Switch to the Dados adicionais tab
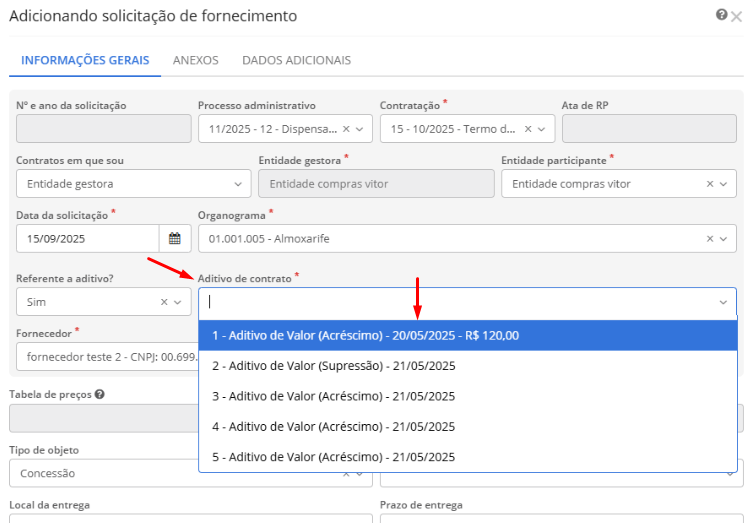Screen dimensions: 755x523 pos(296,60)
